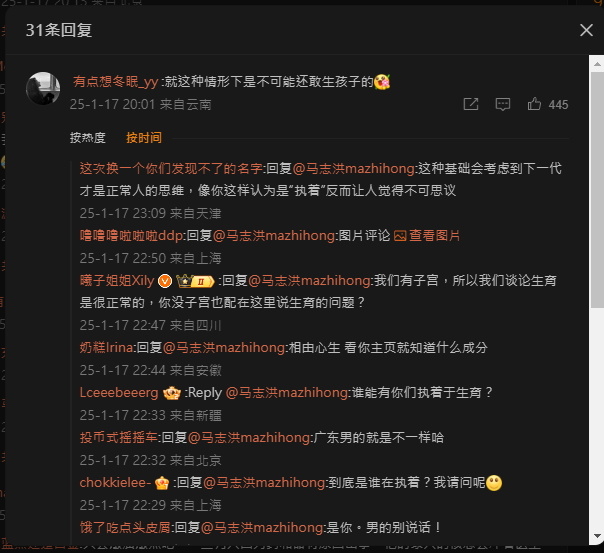
Task: Select the 按时间 sorting tab
Action: (x=144, y=138)
